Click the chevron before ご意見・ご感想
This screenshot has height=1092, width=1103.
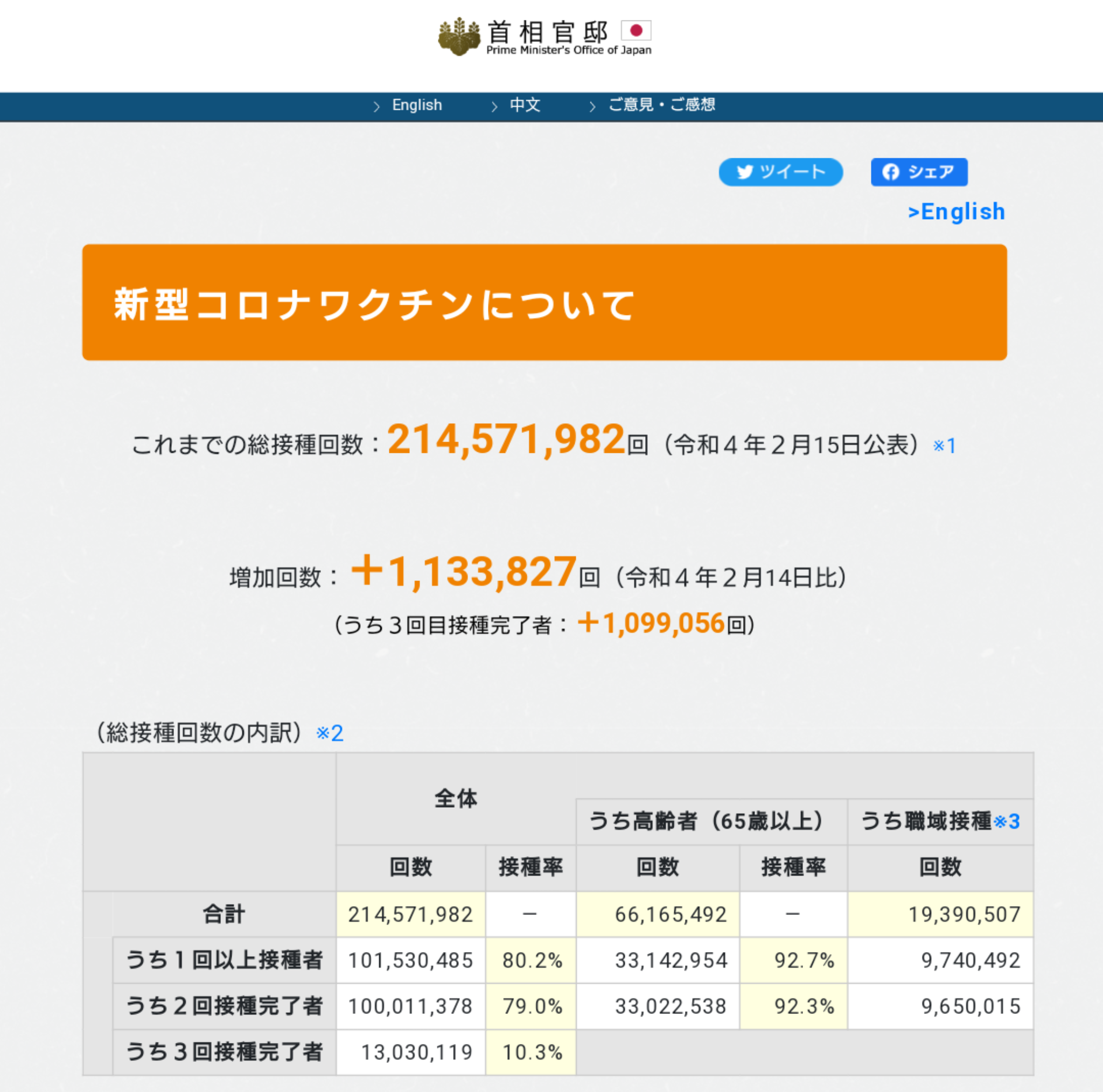(x=592, y=106)
